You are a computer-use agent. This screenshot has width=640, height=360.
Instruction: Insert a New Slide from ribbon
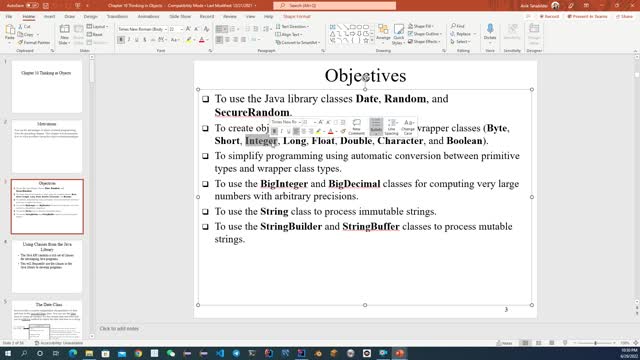click(64, 34)
